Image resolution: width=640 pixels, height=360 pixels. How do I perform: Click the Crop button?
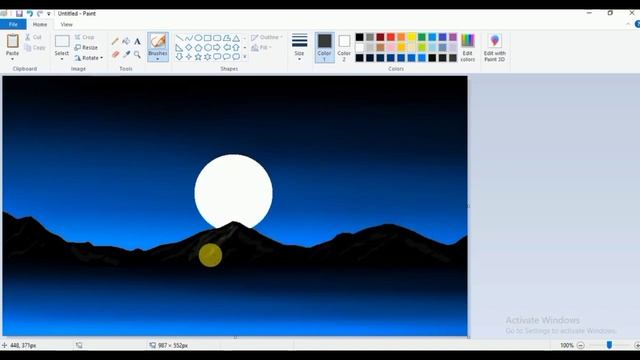[84, 37]
